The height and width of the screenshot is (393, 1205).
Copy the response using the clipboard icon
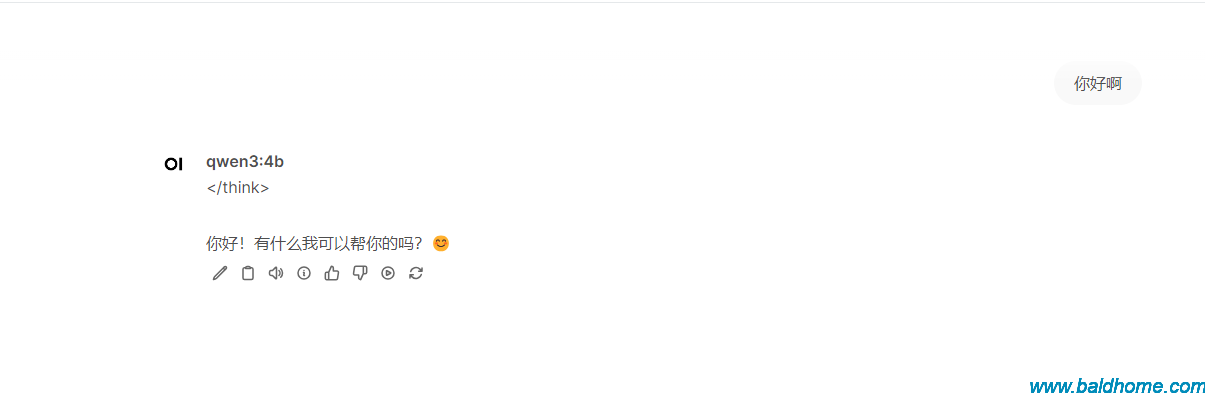click(248, 273)
